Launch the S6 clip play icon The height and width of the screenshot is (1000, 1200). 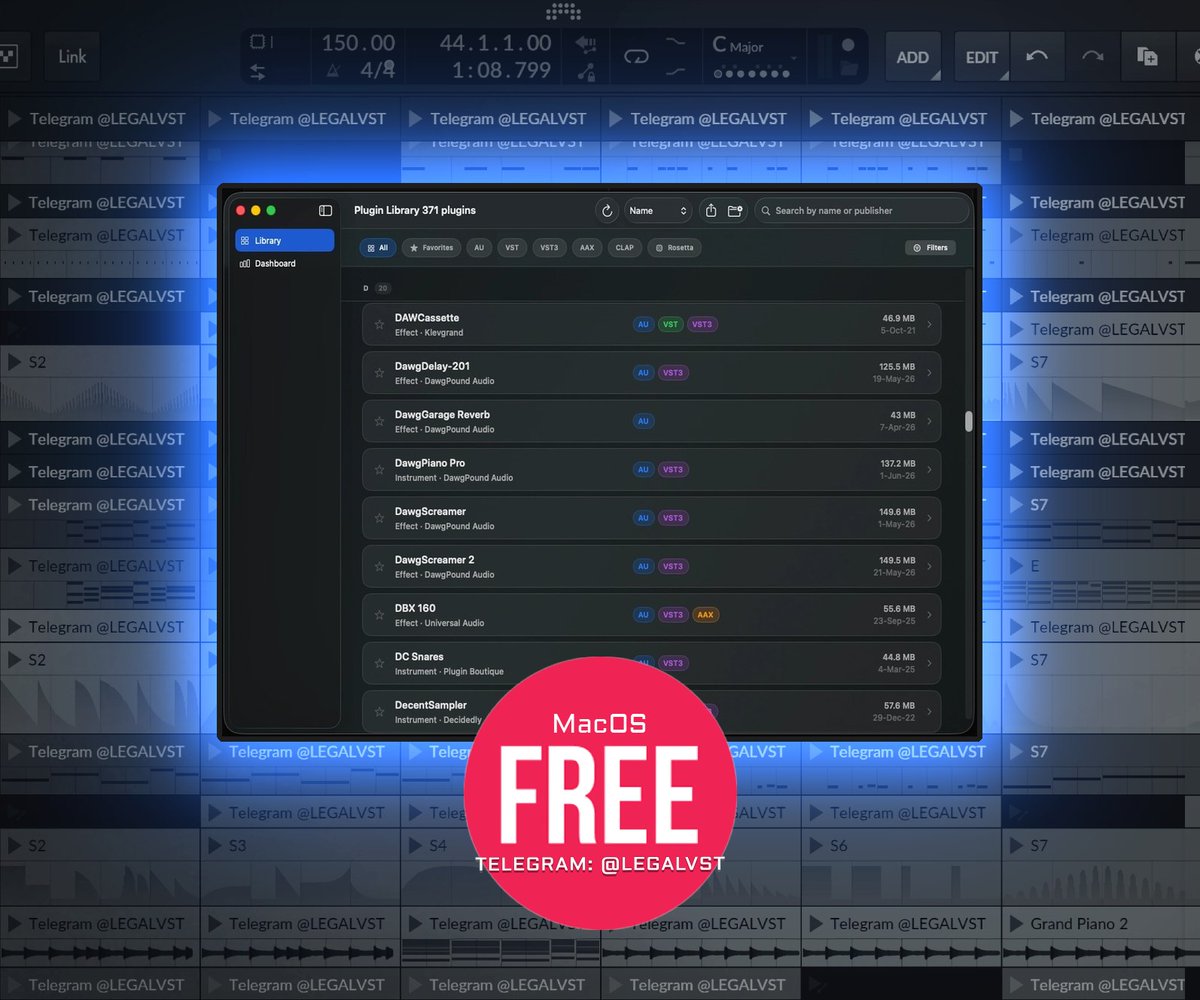point(815,846)
